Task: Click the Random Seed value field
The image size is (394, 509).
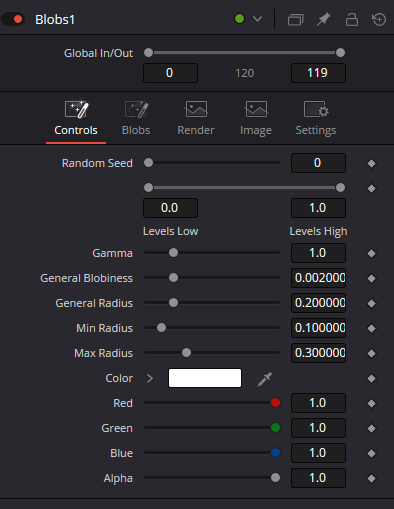Action: click(318, 163)
